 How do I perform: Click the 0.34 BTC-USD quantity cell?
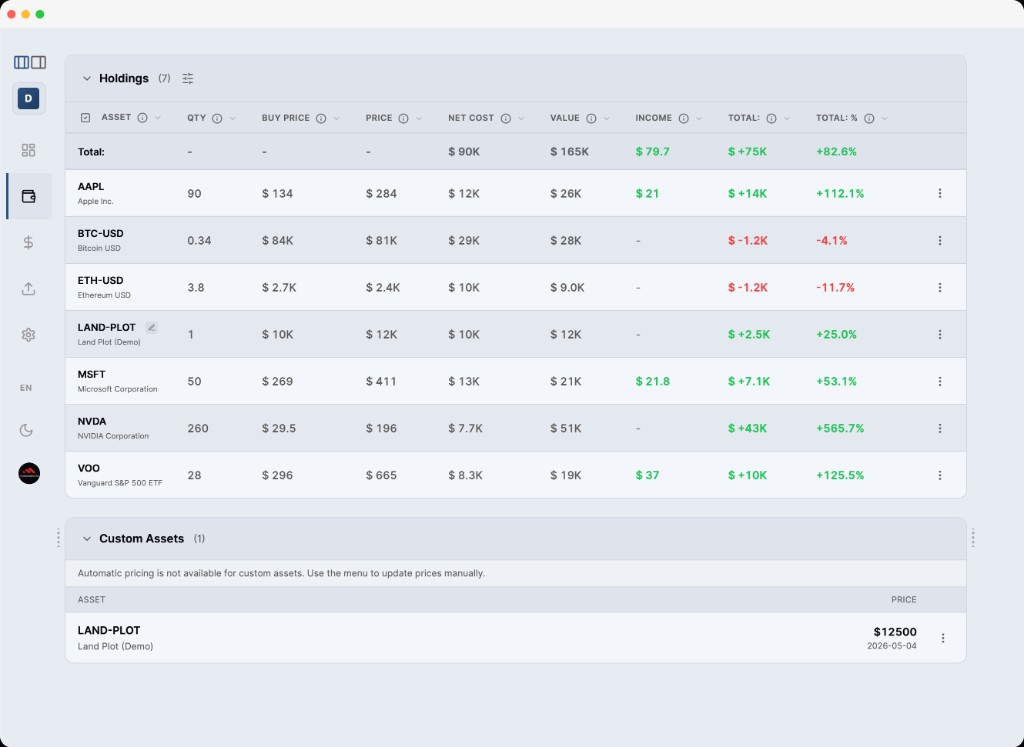coord(199,240)
